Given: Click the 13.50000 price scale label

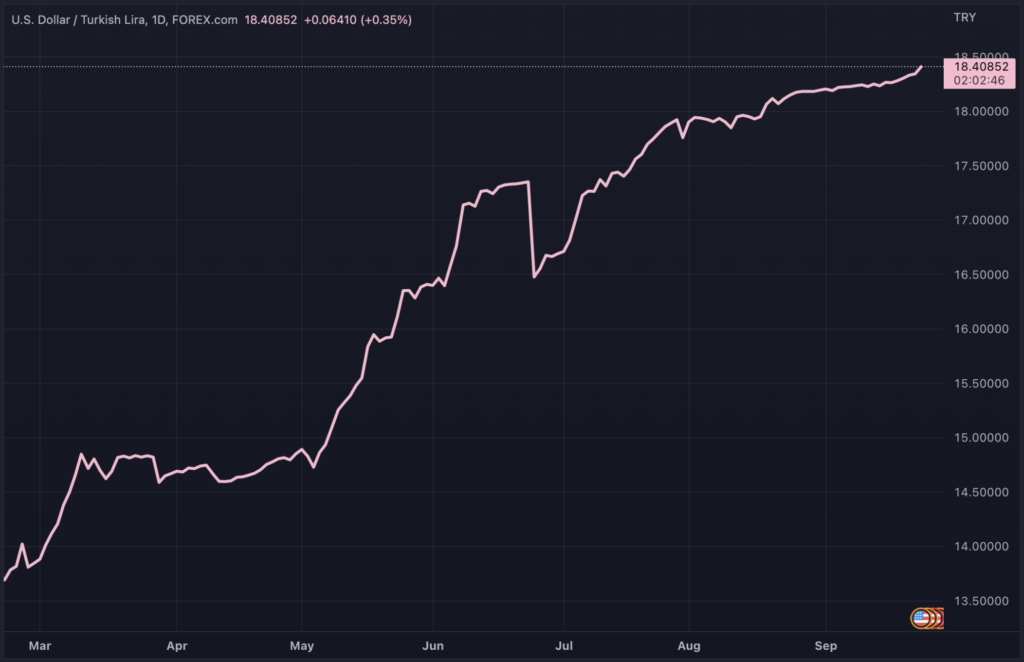Looking at the screenshot, I should tap(981, 601).
